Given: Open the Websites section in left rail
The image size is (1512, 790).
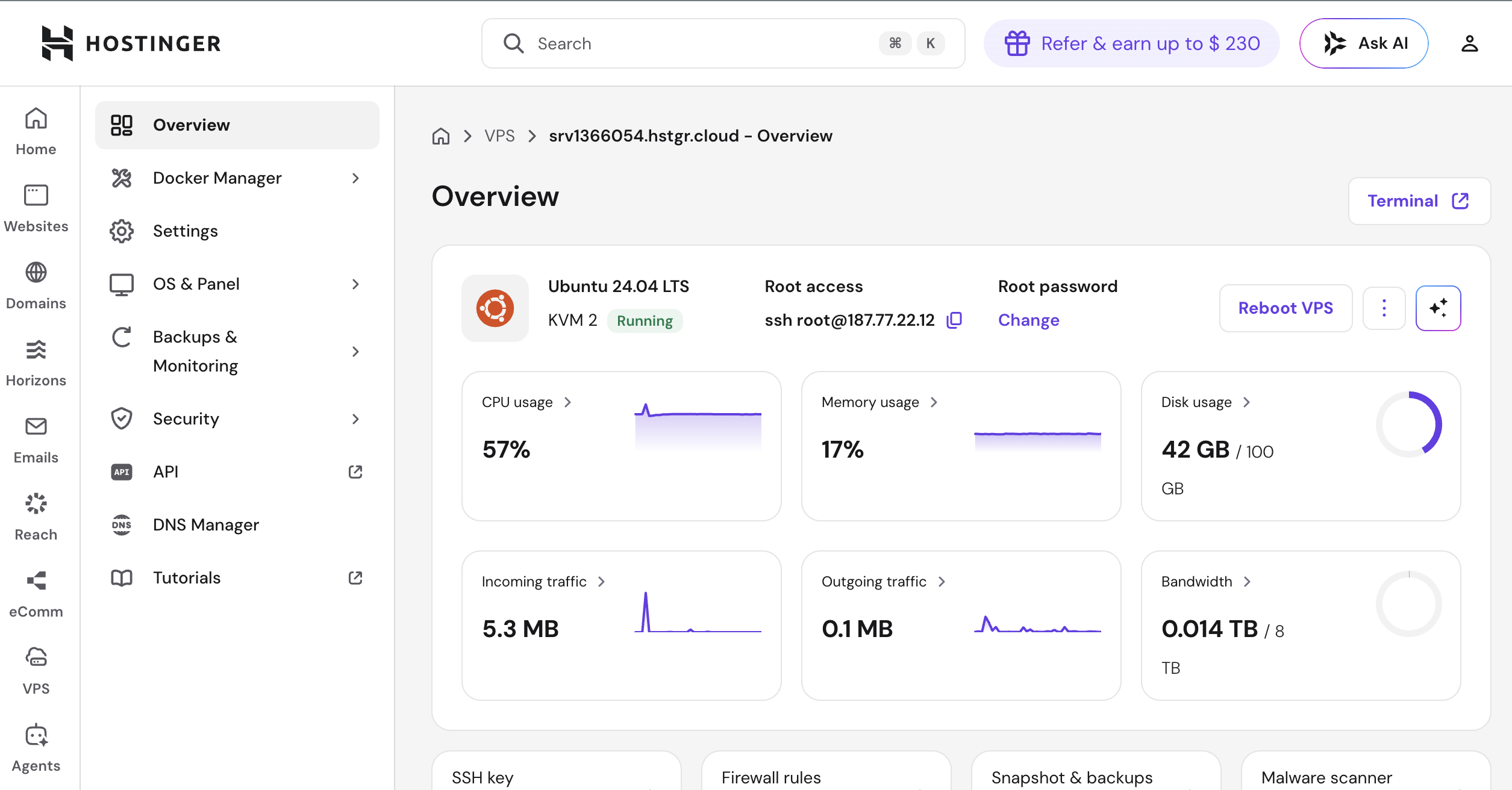Looking at the screenshot, I should (36, 208).
